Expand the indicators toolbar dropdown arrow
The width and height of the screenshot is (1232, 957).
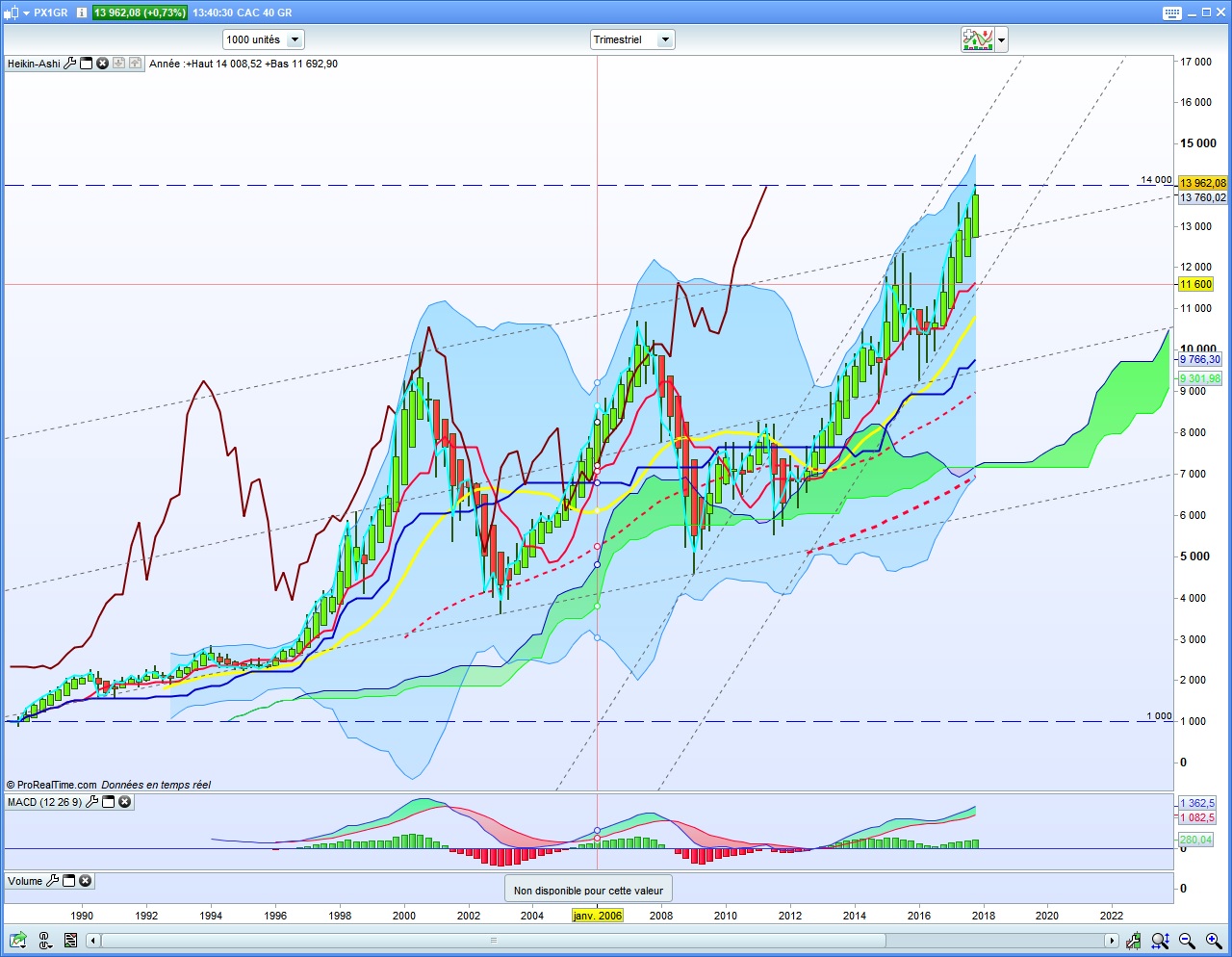1002,40
